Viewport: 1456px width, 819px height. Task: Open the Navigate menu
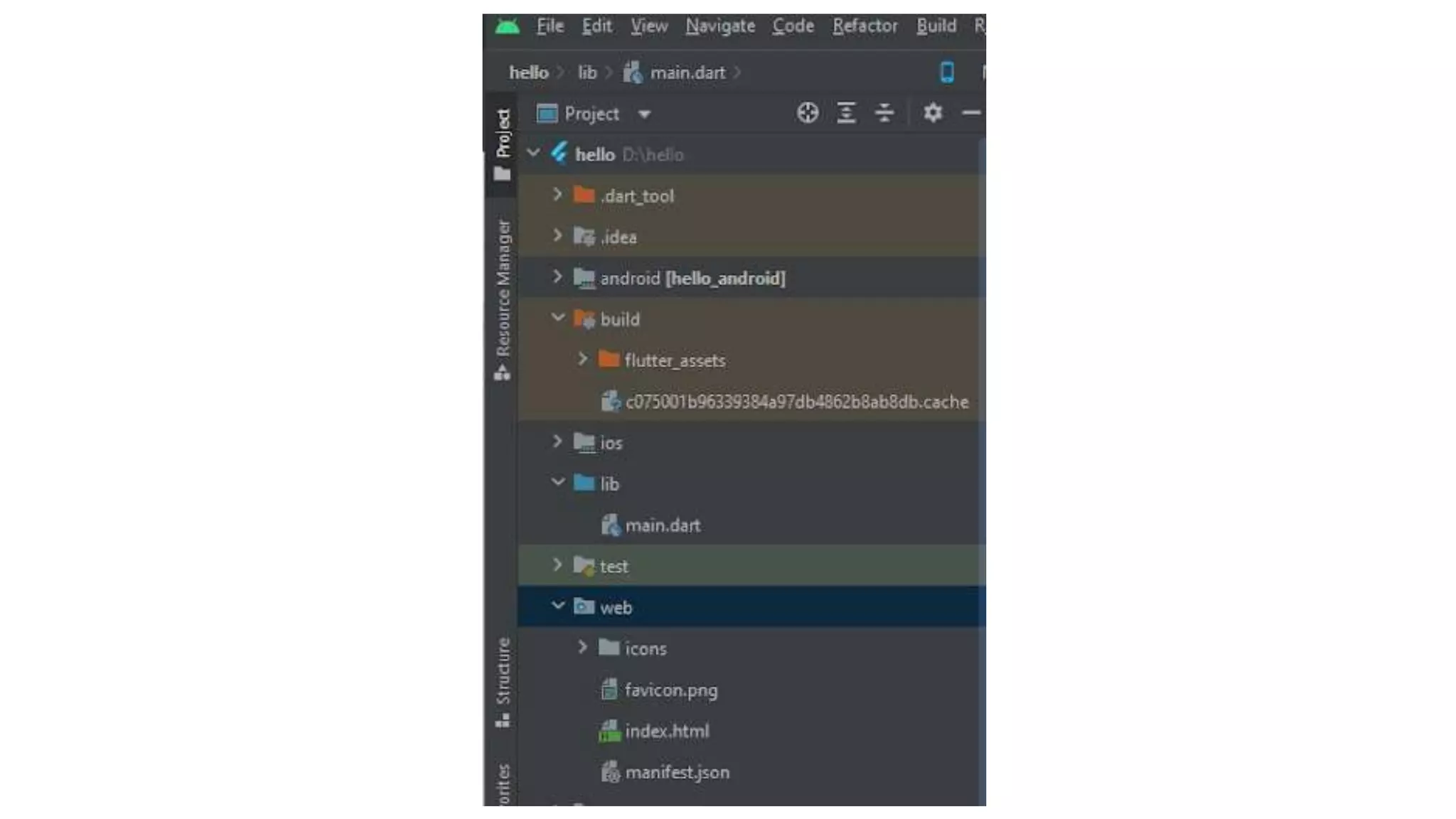point(720,26)
